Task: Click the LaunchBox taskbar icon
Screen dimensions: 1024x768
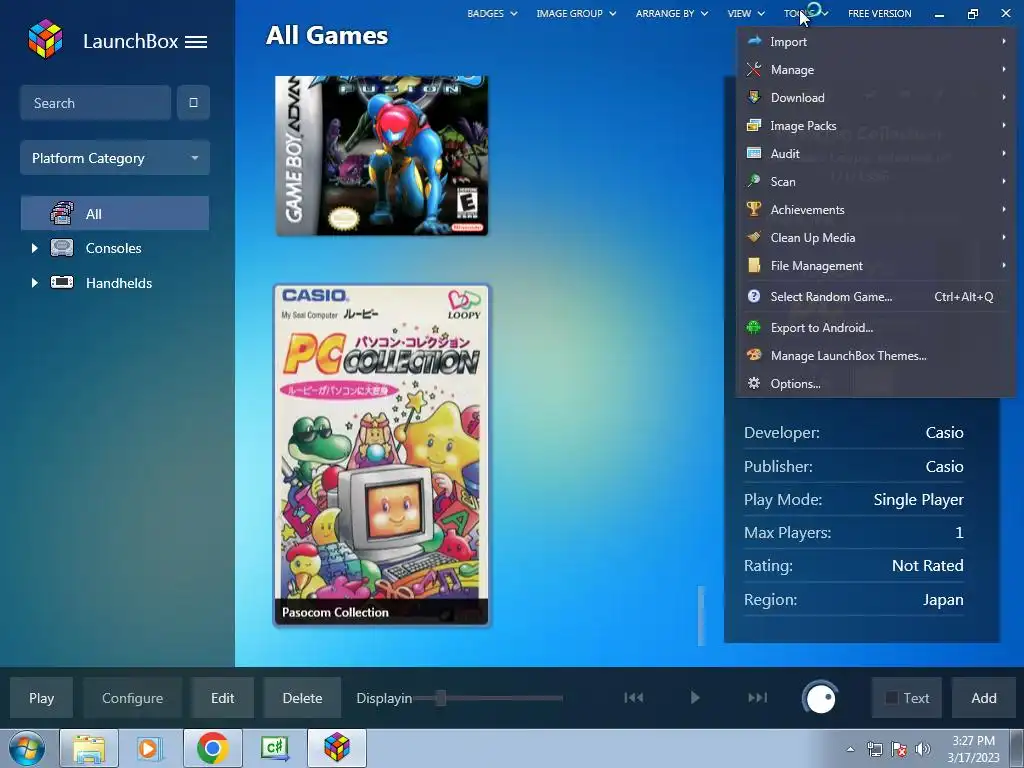Action: click(x=336, y=748)
